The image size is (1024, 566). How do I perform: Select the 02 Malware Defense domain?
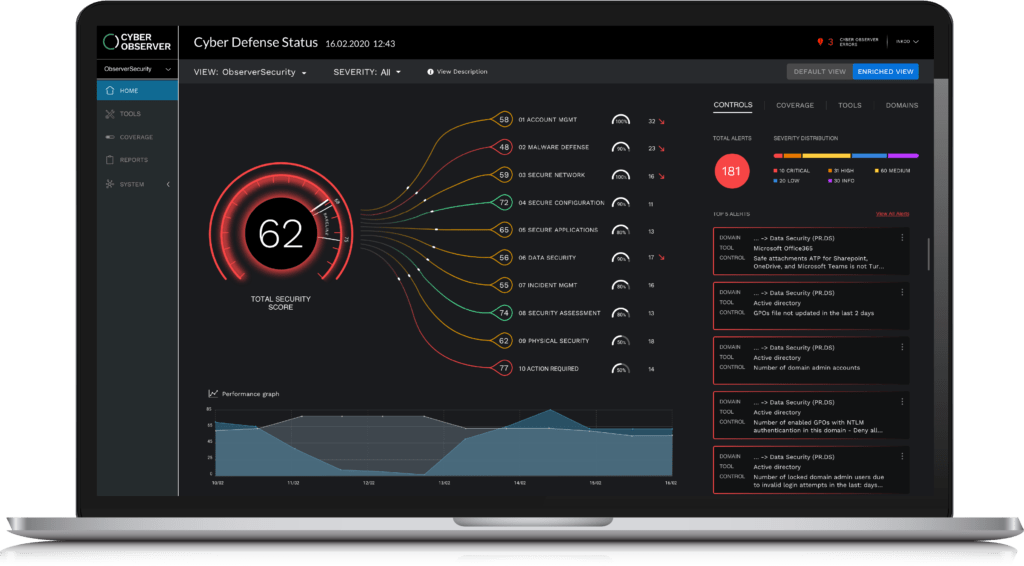tap(553, 148)
